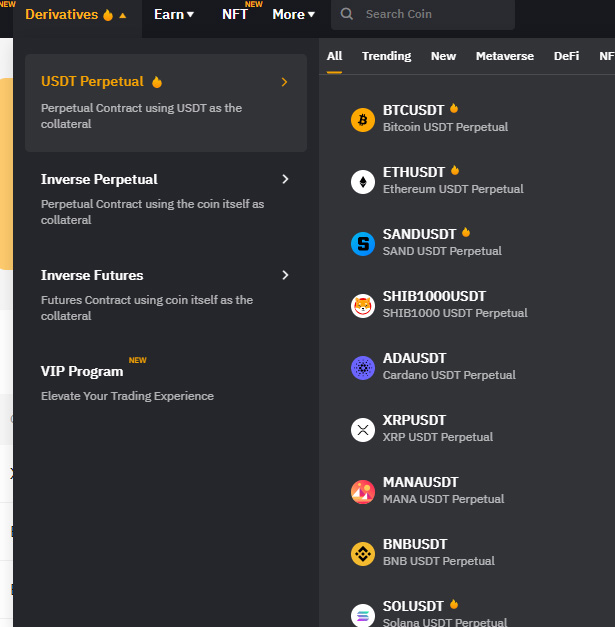
Task: Switch to the Trending tab
Action: coord(386,56)
